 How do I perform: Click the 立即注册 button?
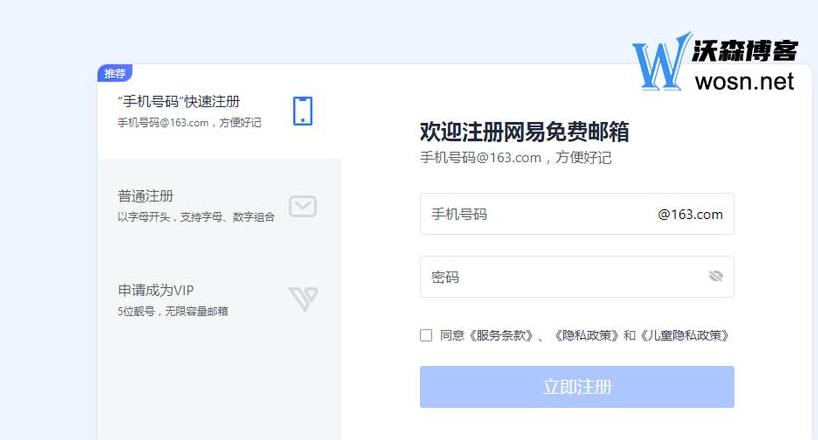tap(577, 387)
